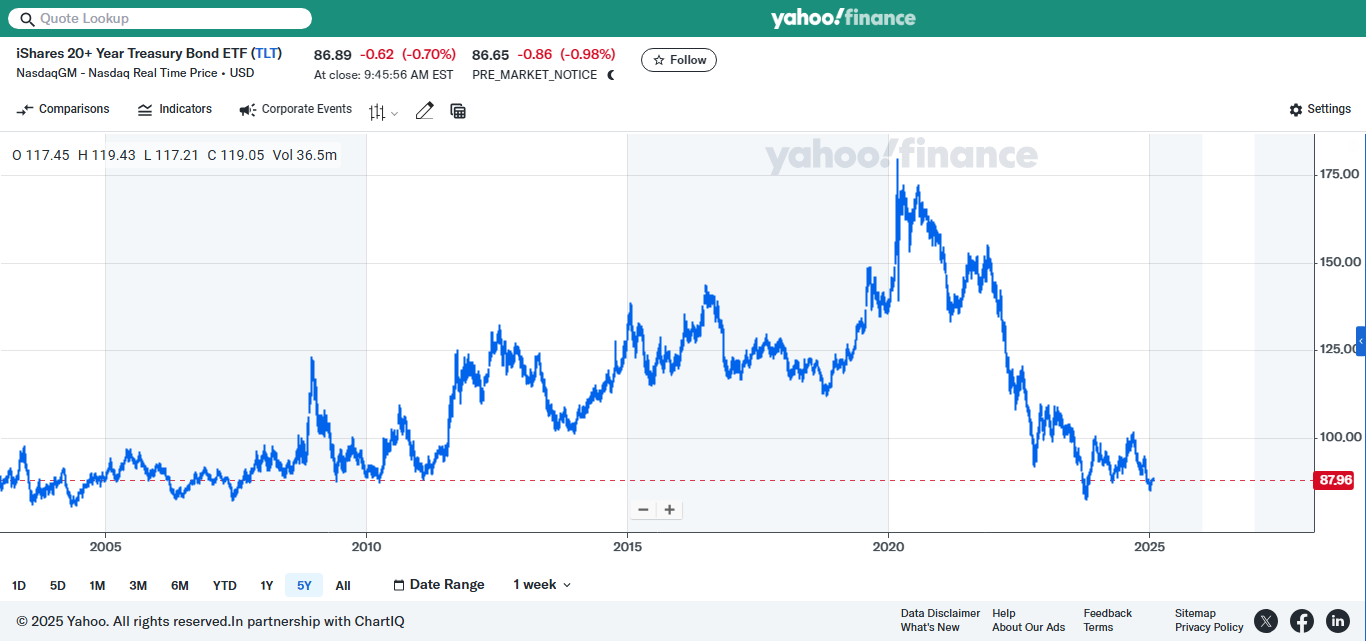
Task: Select the 5Y time range
Action: 304,586
